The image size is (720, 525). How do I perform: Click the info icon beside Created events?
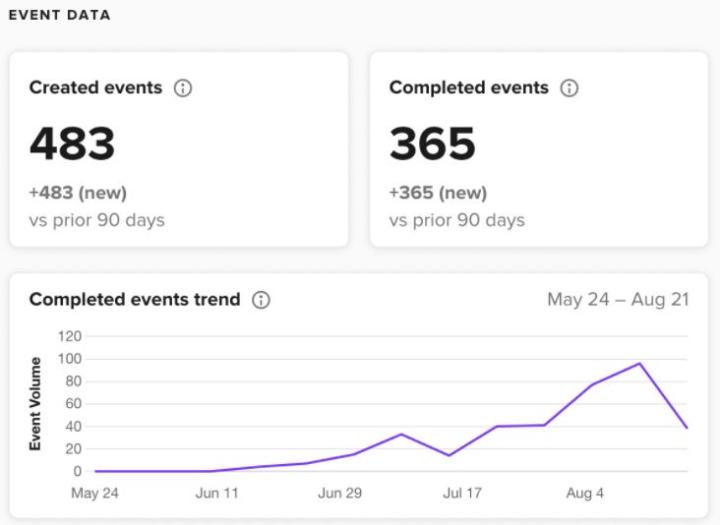[183, 88]
